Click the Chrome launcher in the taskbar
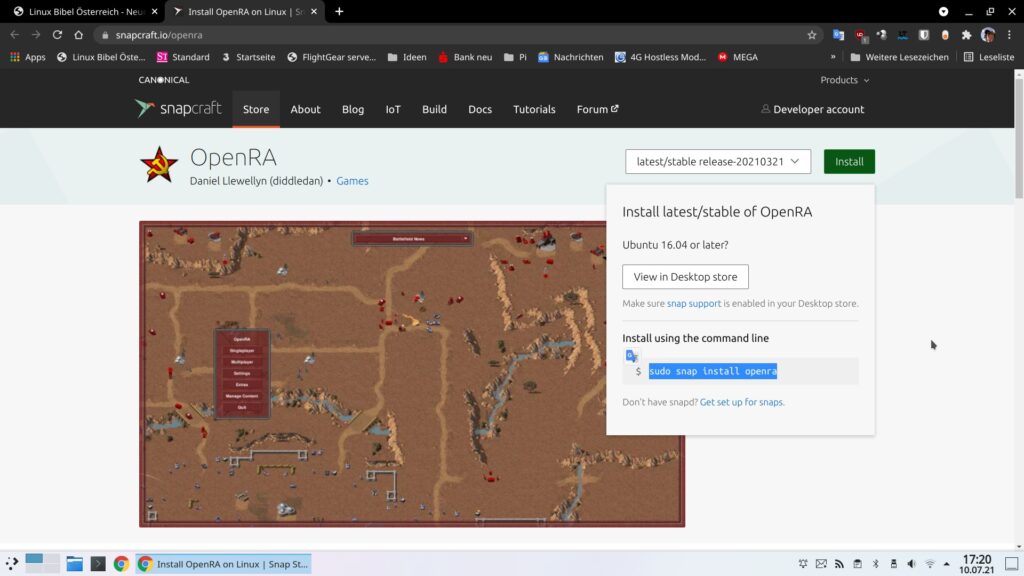 point(121,564)
